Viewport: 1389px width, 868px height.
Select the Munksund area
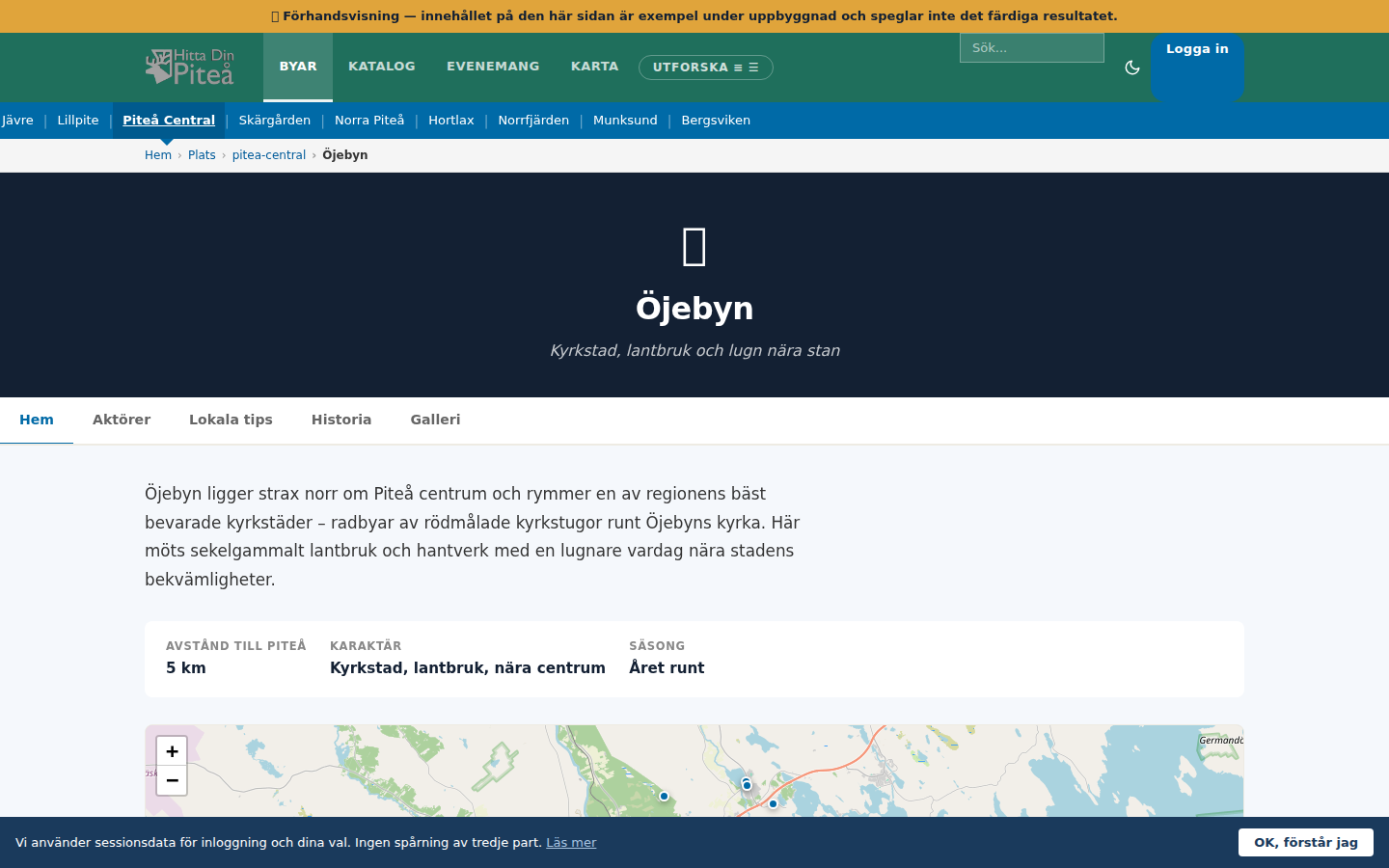(x=625, y=121)
